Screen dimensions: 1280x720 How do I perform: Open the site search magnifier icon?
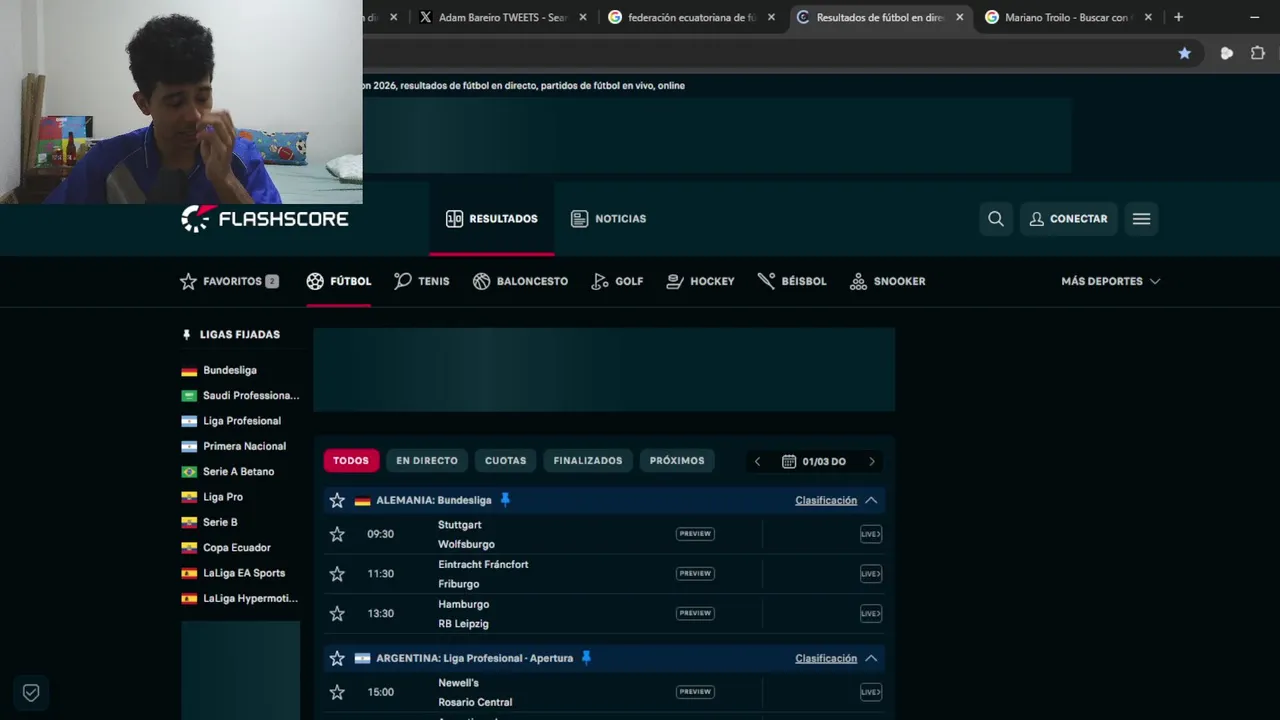pyautogui.click(x=996, y=219)
